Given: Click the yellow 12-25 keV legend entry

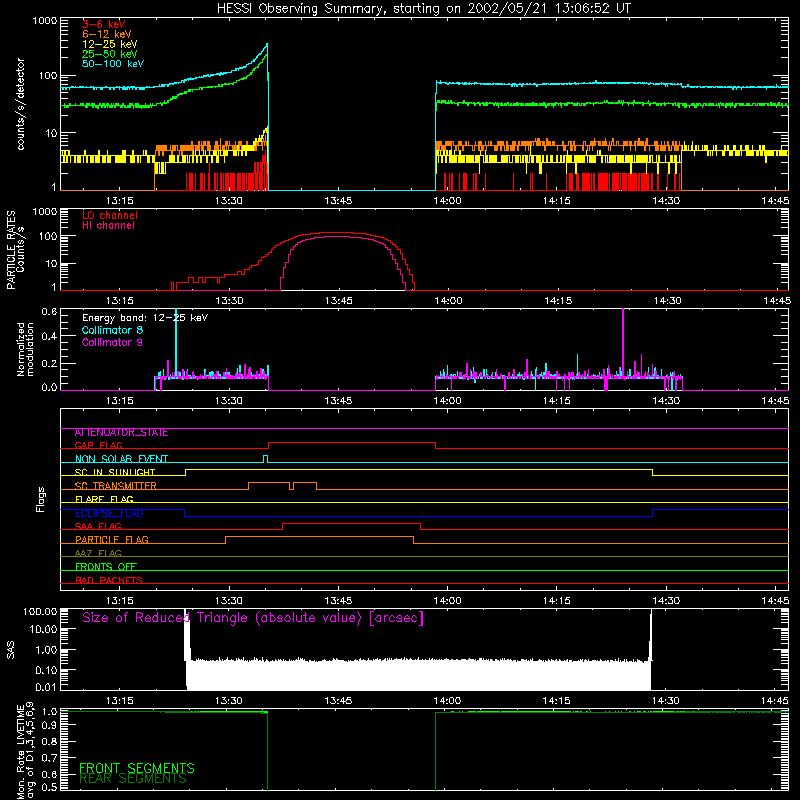Looking at the screenshot, I should click(110, 44).
